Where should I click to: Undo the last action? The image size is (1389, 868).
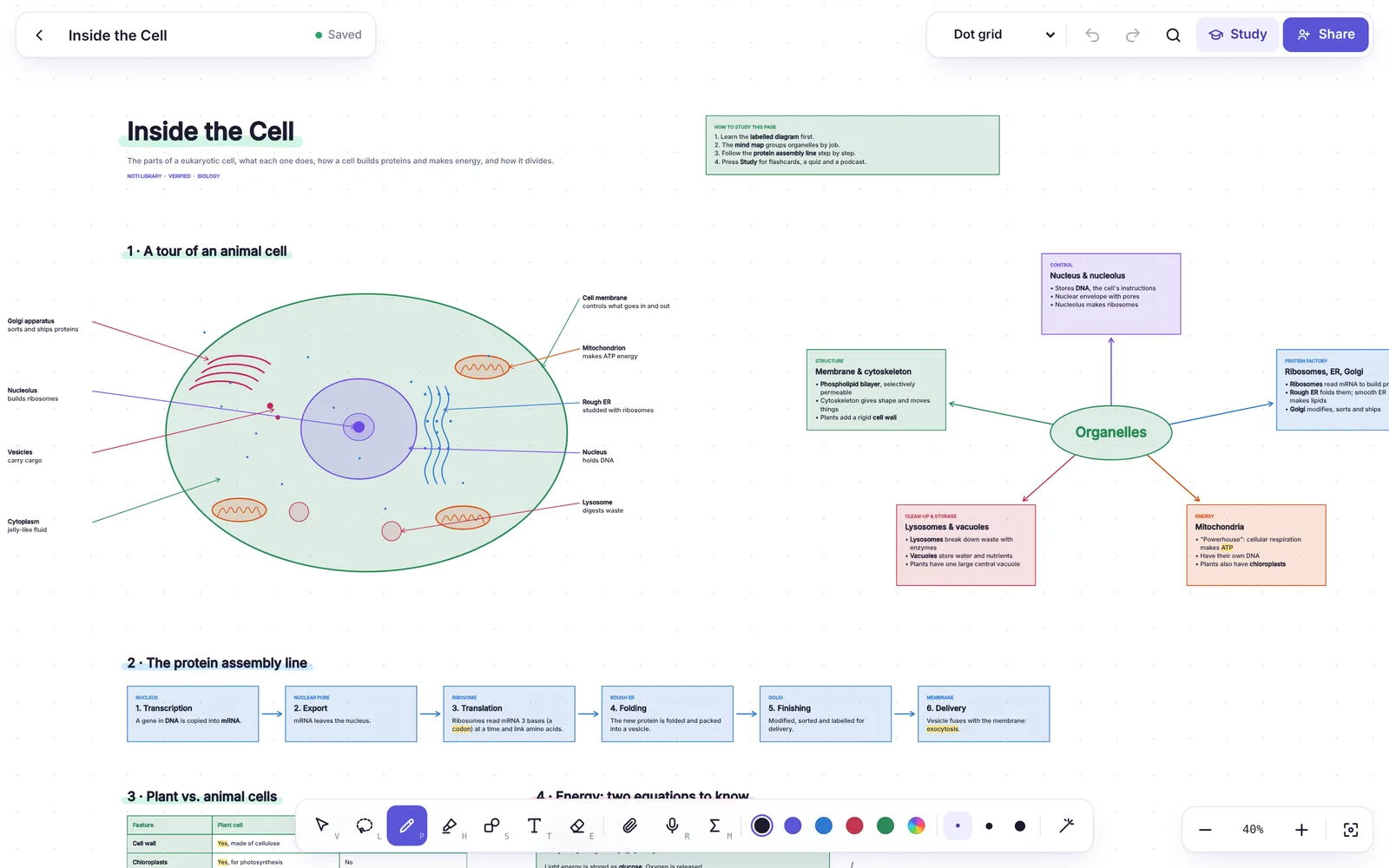1092,35
